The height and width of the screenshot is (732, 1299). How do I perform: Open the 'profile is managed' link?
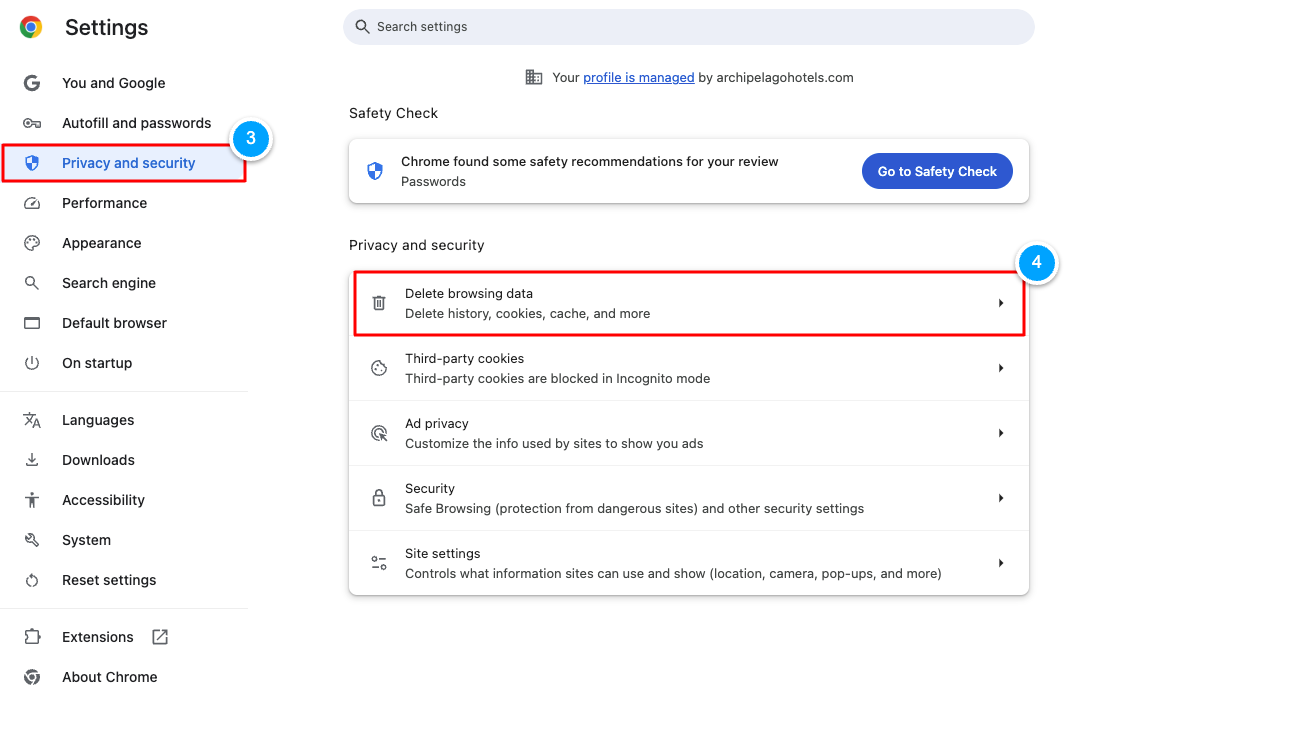(x=638, y=77)
